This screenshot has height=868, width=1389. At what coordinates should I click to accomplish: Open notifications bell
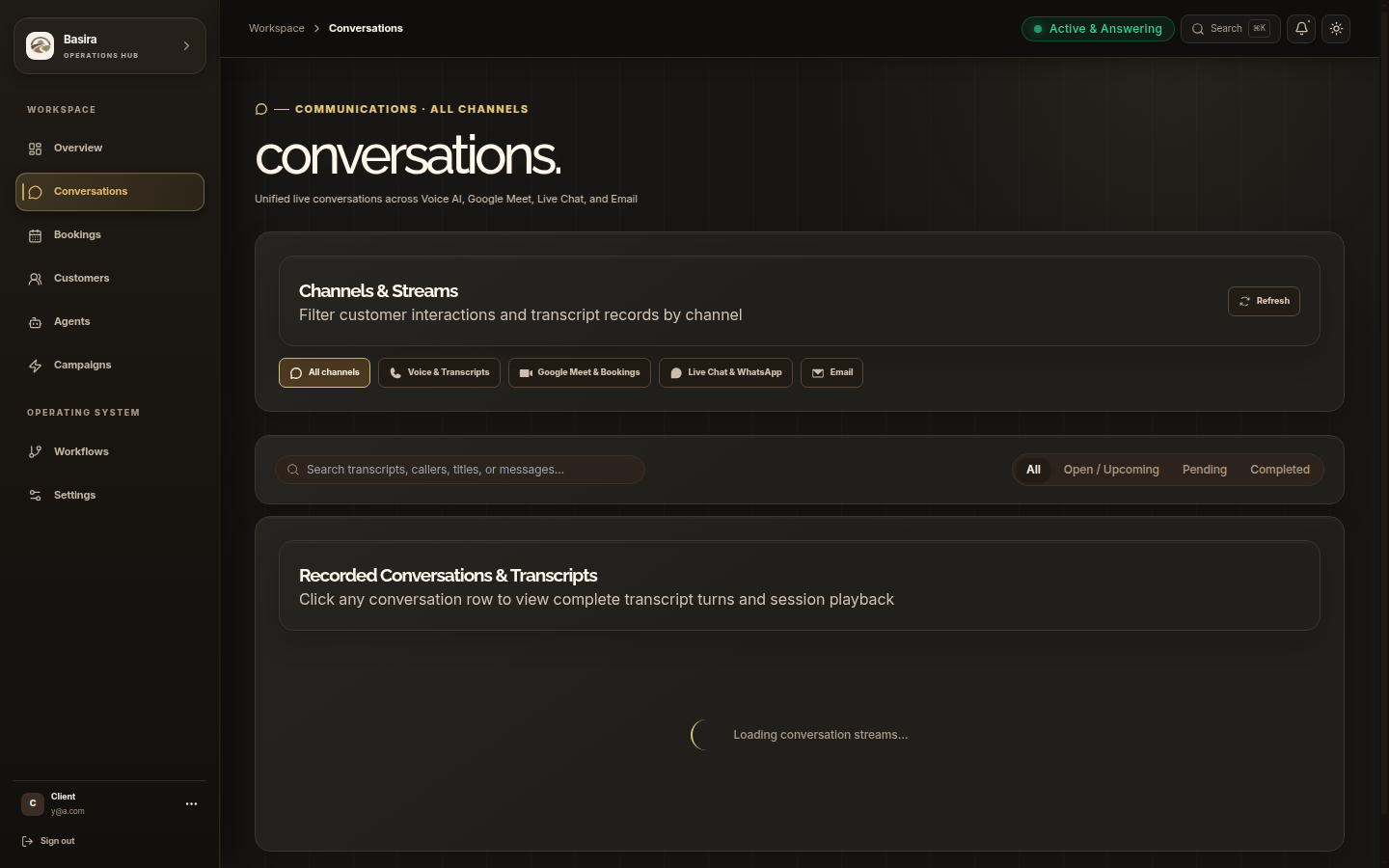click(x=1301, y=29)
